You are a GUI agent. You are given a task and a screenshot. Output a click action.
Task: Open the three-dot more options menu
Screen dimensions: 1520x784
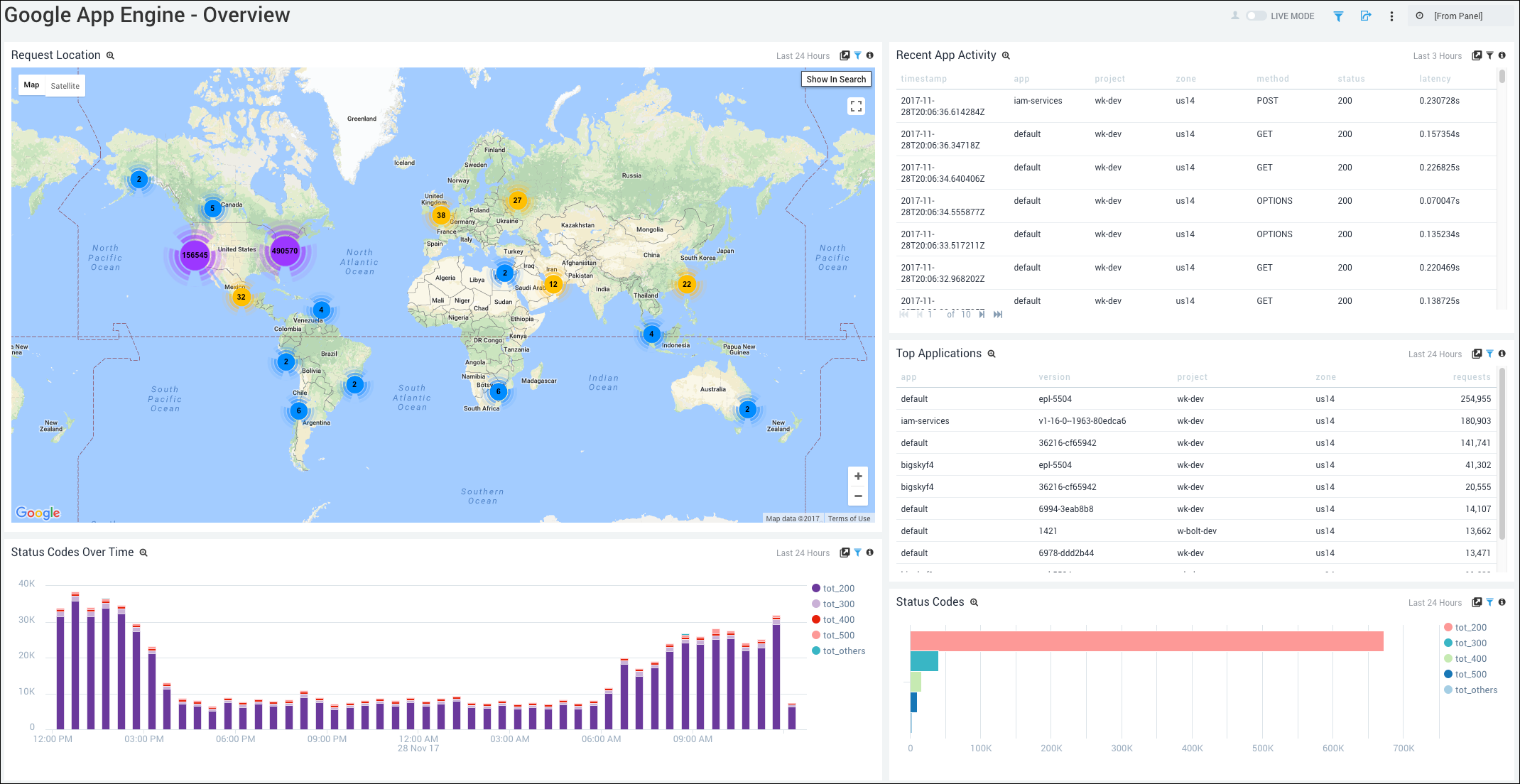coord(1391,16)
